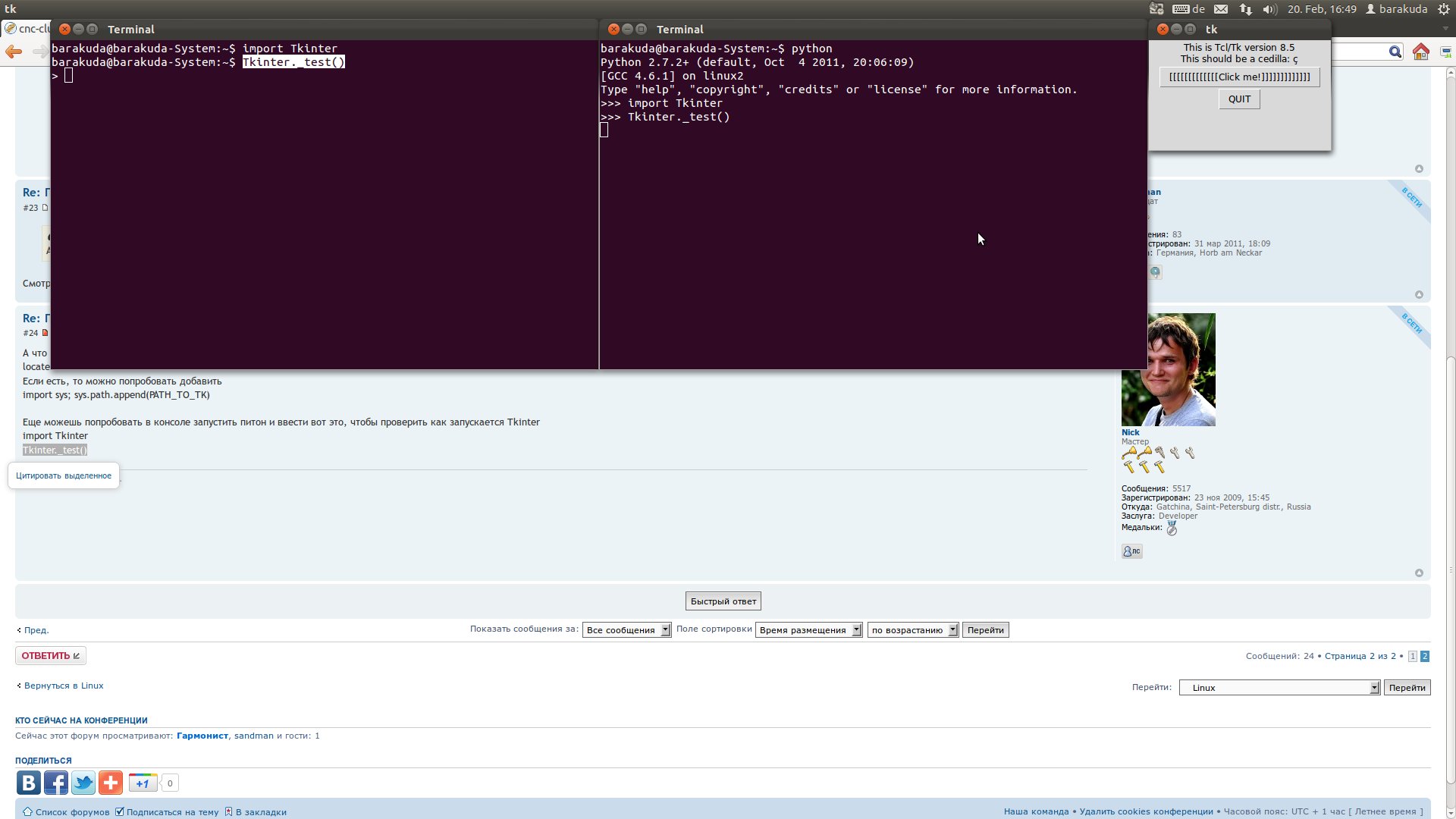1456x819 pixels.
Task: Share via the VKontakte icon
Action: coord(29,783)
